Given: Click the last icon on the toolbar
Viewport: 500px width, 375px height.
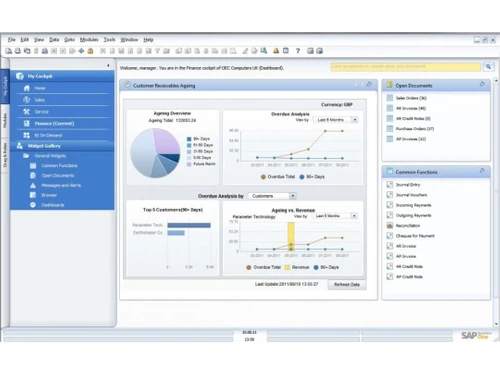Looking at the screenshot, I should (320, 51).
